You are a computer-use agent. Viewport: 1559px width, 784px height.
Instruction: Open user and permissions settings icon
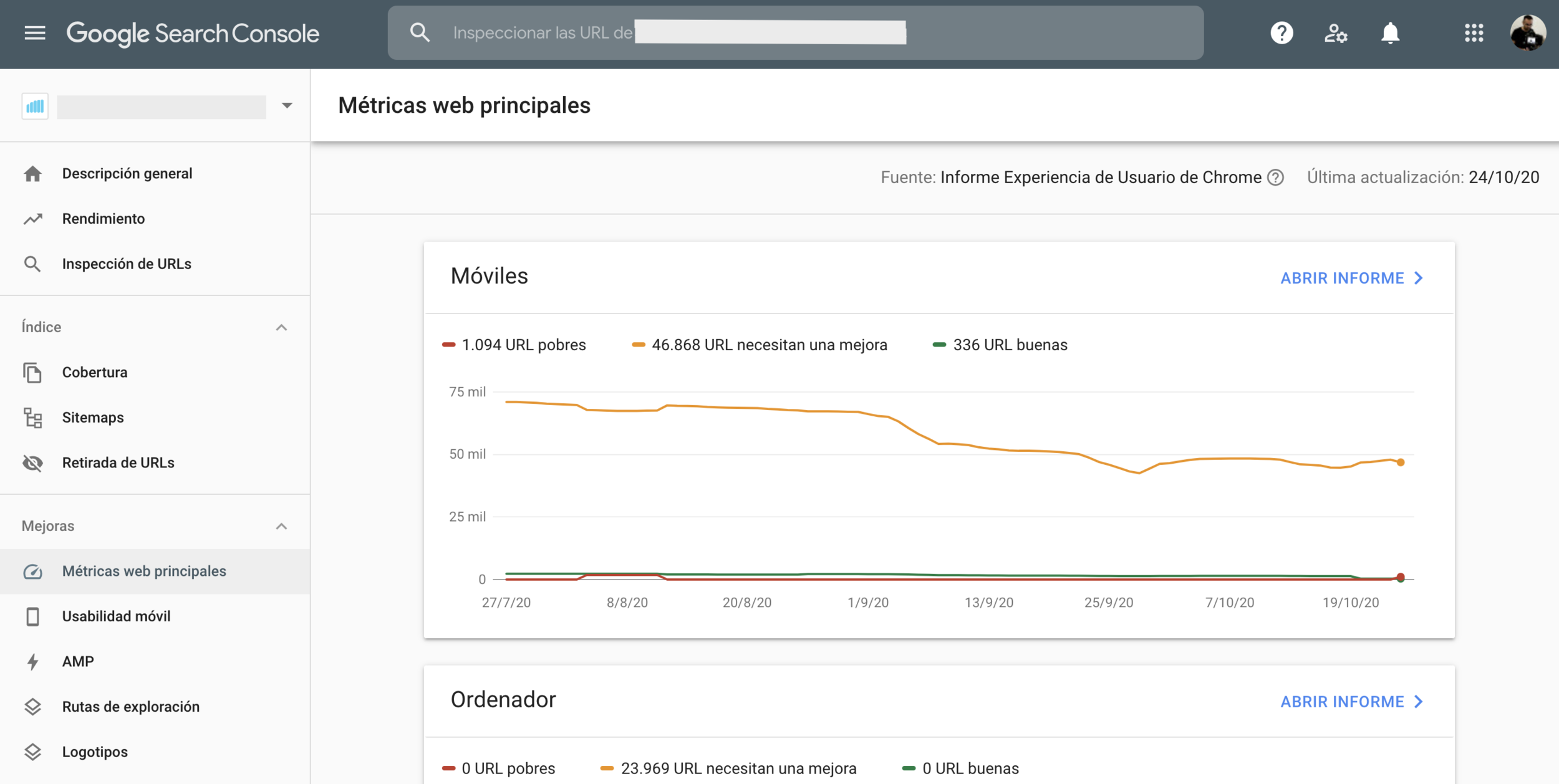click(x=1336, y=33)
